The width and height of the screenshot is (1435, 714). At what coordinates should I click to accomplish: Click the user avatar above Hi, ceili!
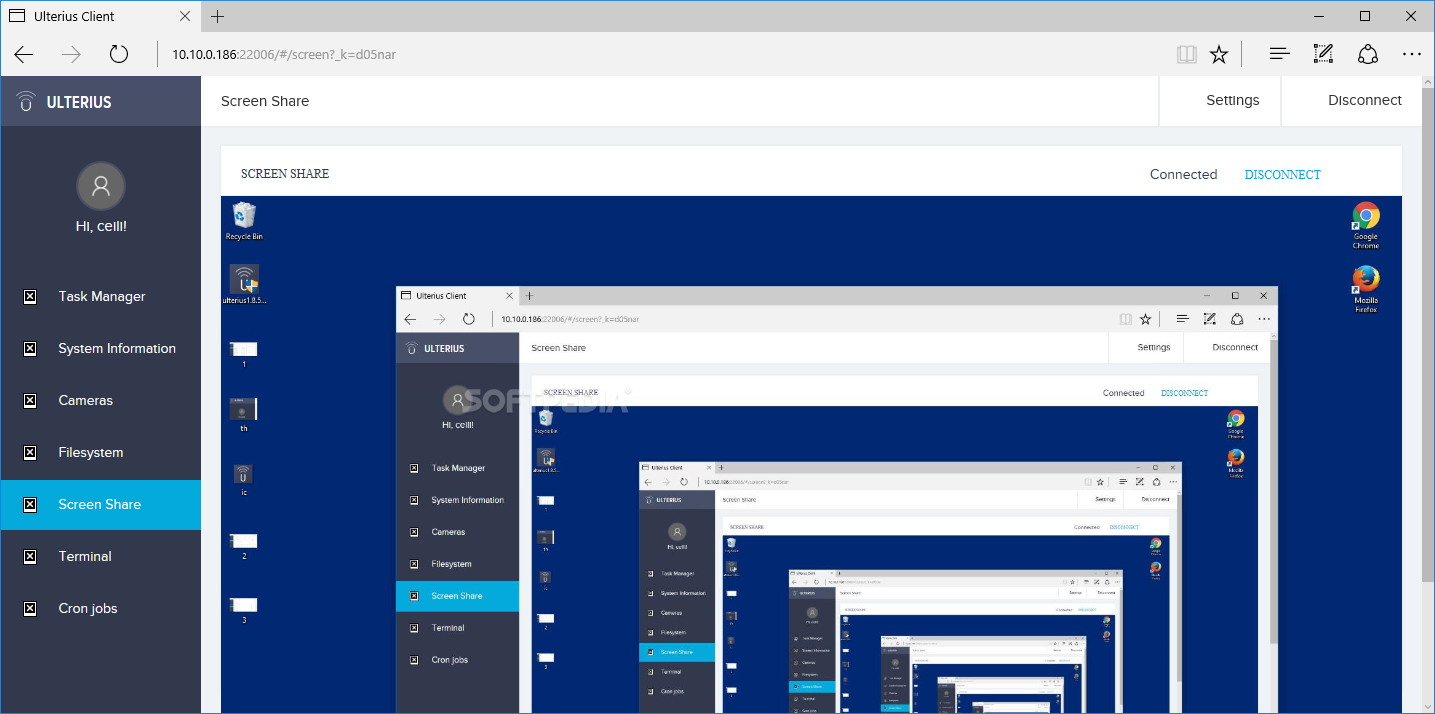[x=101, y=185]
